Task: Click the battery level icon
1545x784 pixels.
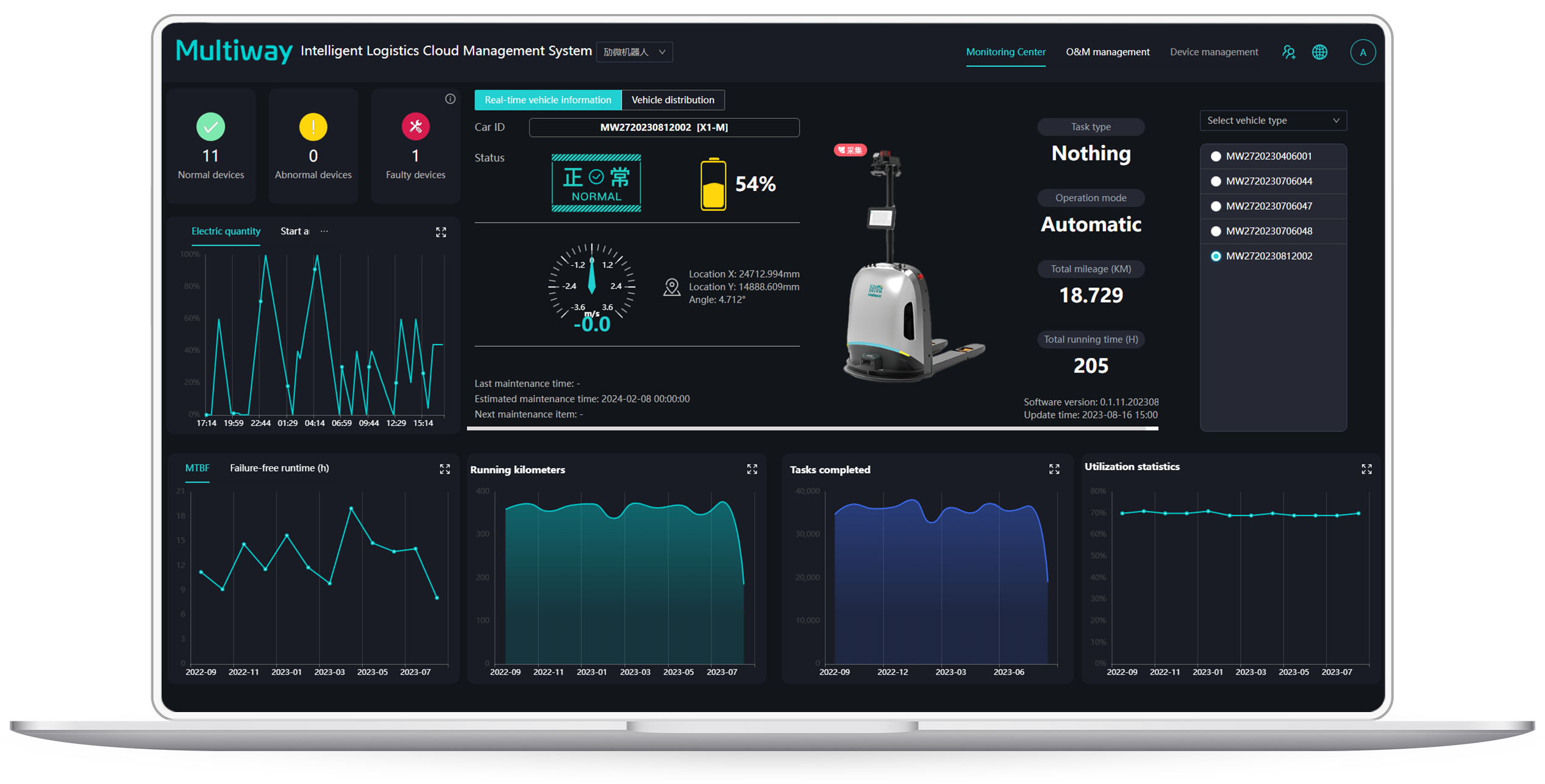Action: (x=713, y=184)
